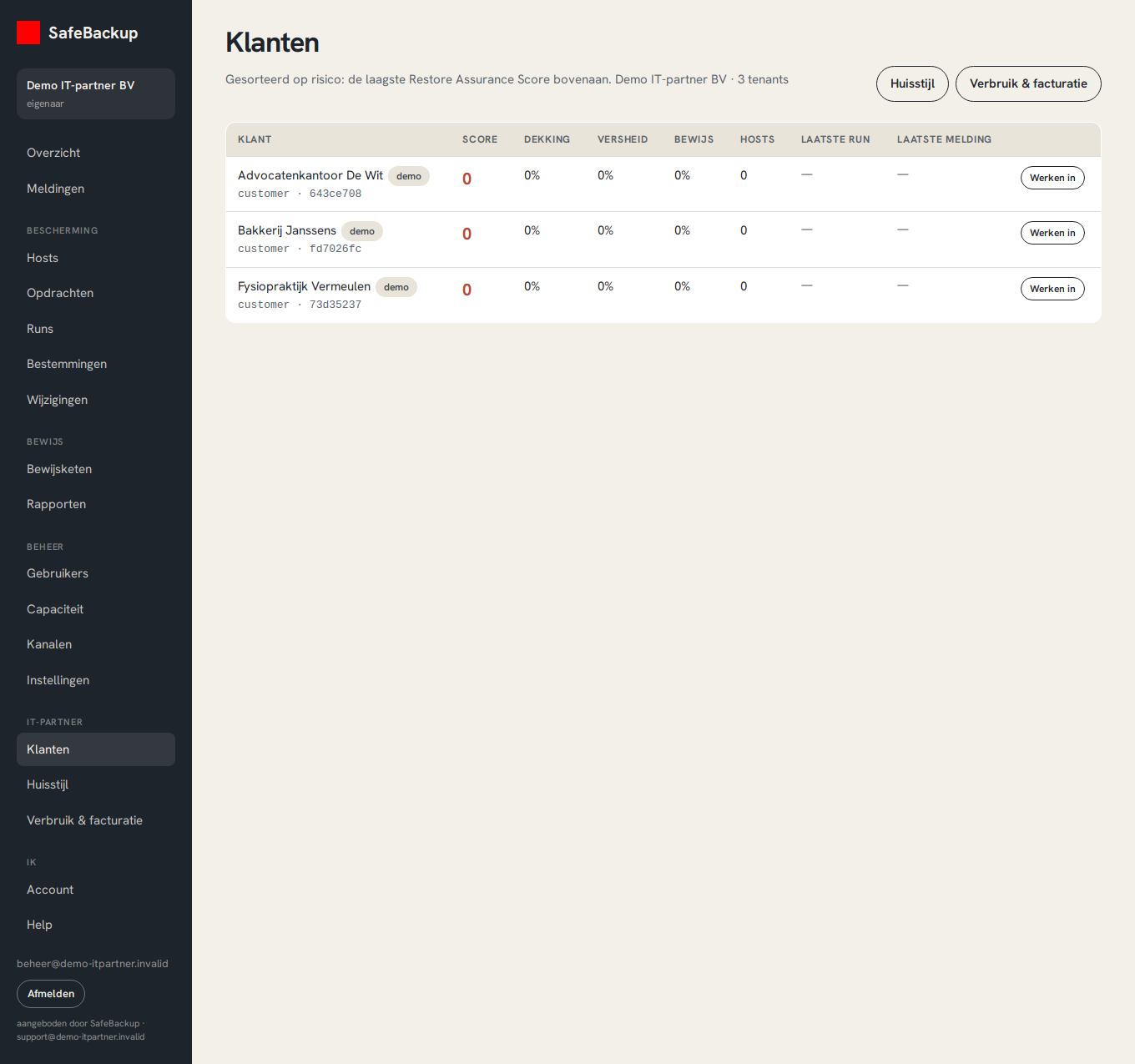Click the demo badge next to Bakkerij Janssens

tap(362, 231)
